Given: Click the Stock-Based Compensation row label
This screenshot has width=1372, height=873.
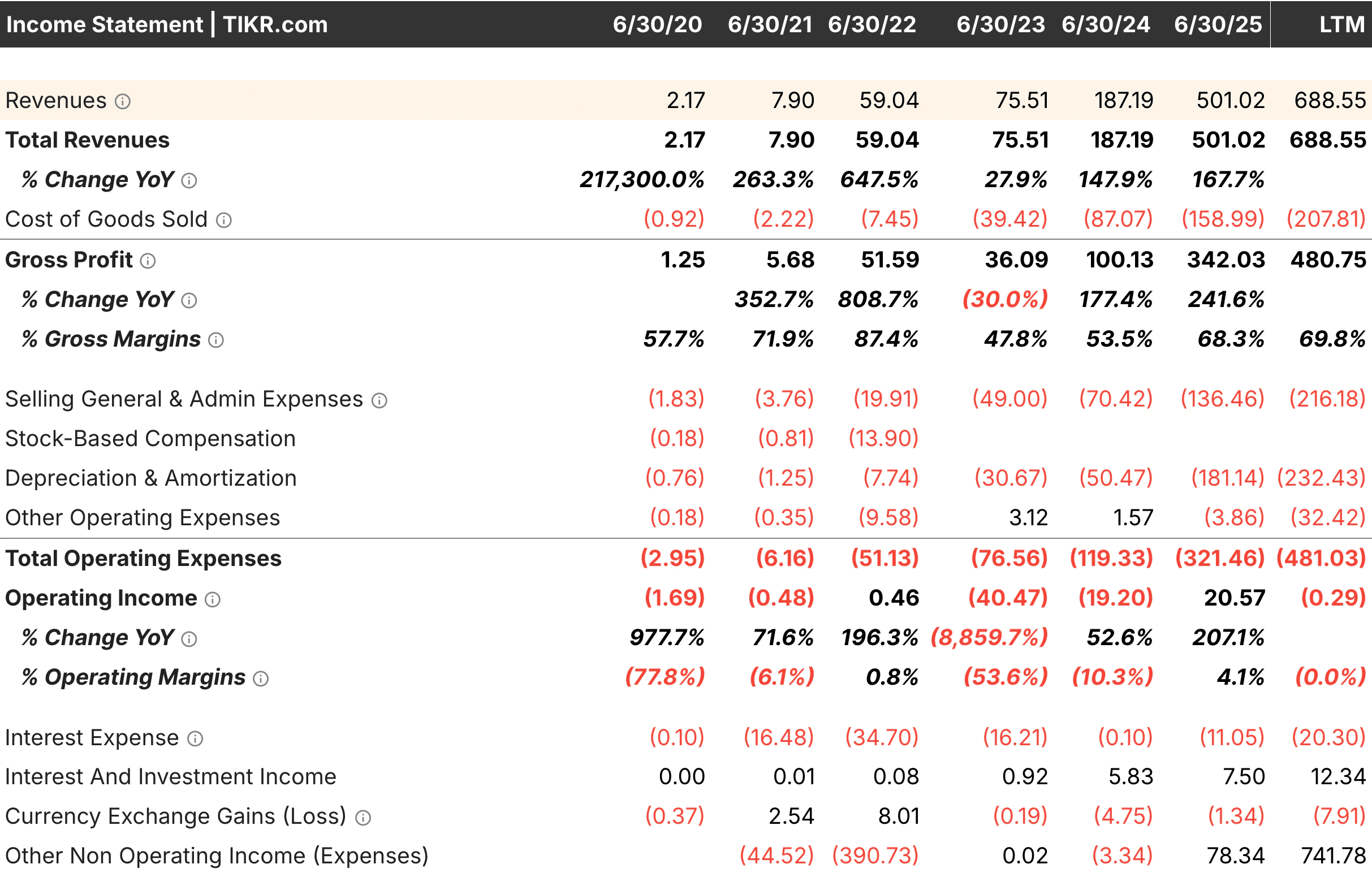Looking at the screenshot, I should tap(150, 439).
